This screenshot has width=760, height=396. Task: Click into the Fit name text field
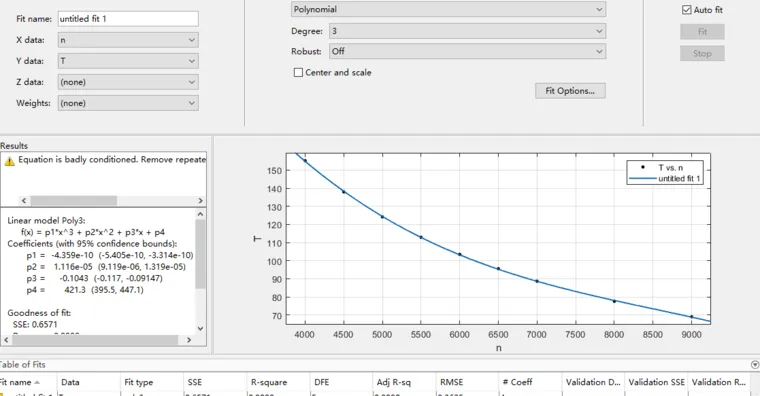click(128, 19)
